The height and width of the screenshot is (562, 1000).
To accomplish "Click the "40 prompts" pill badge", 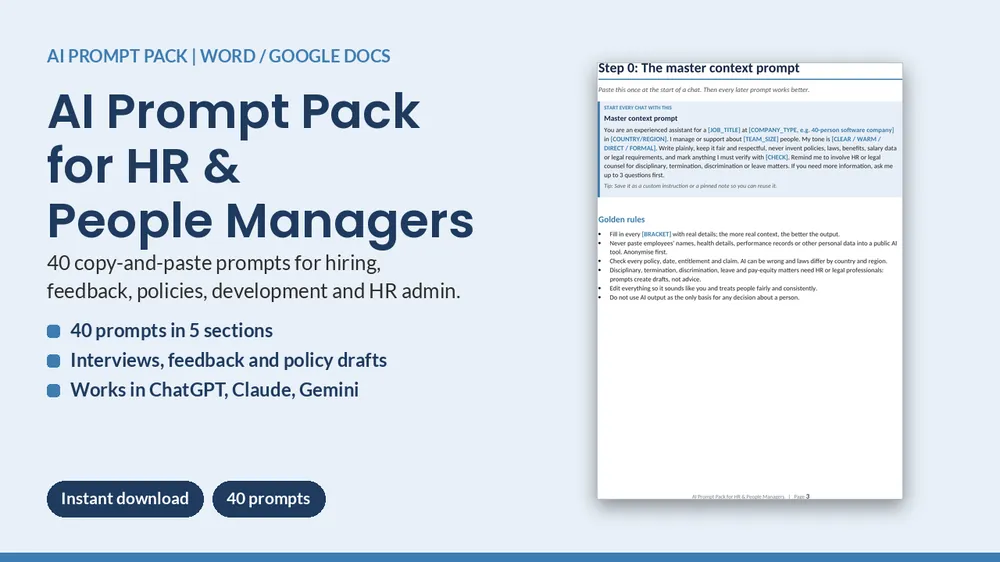I will point(268,499).
